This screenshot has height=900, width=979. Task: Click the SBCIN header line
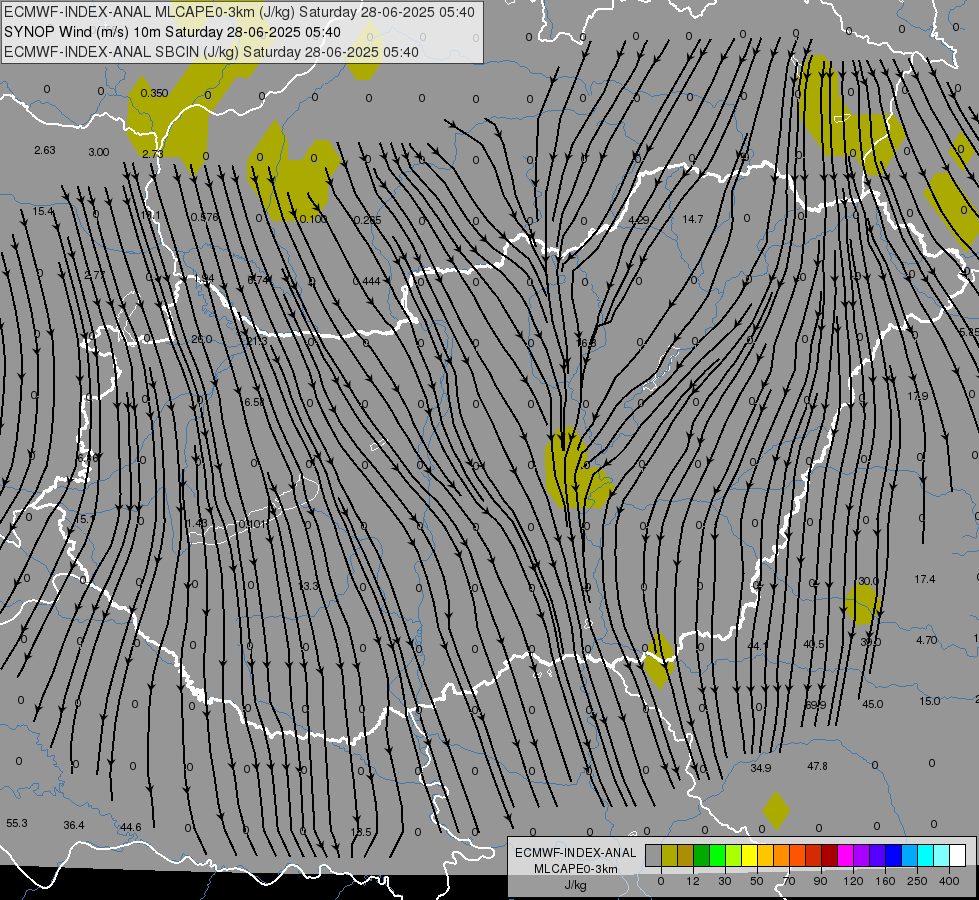tap(211, 52)
